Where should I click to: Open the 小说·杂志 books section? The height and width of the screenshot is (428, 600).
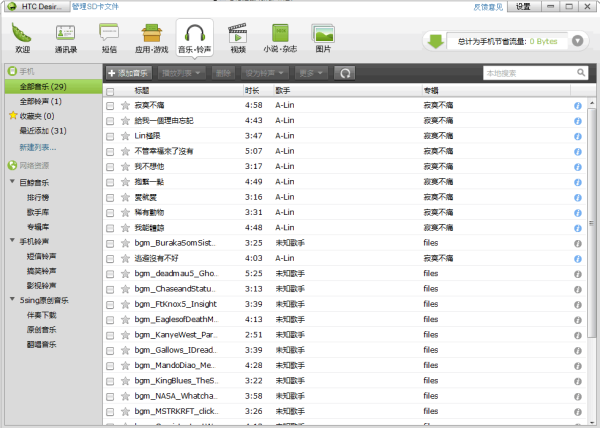coord(280,37)
